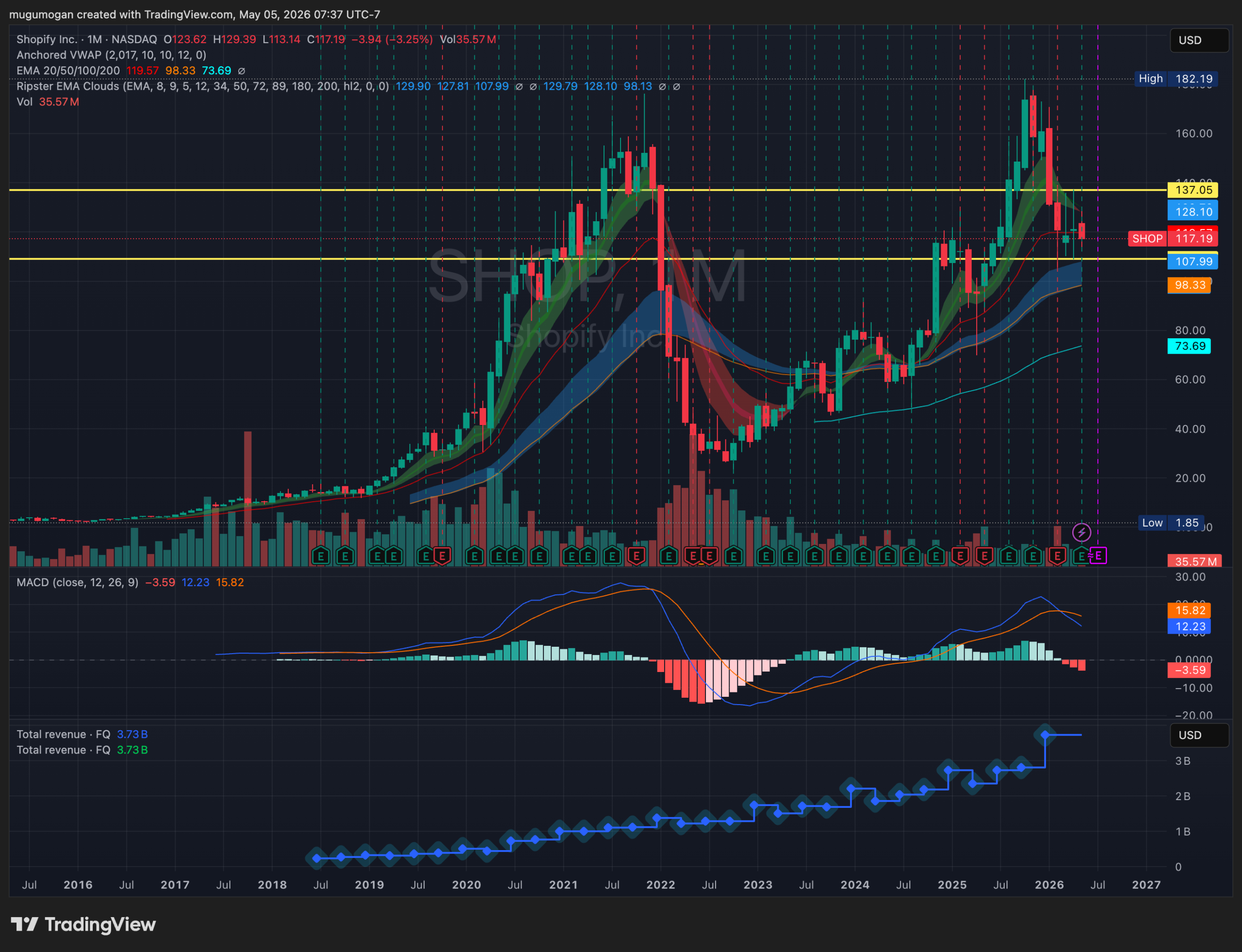Select the blue Total revenue · FQ legend
Image resolution: width=1242 pixels, height=952 pixels.
coord(82,735)
